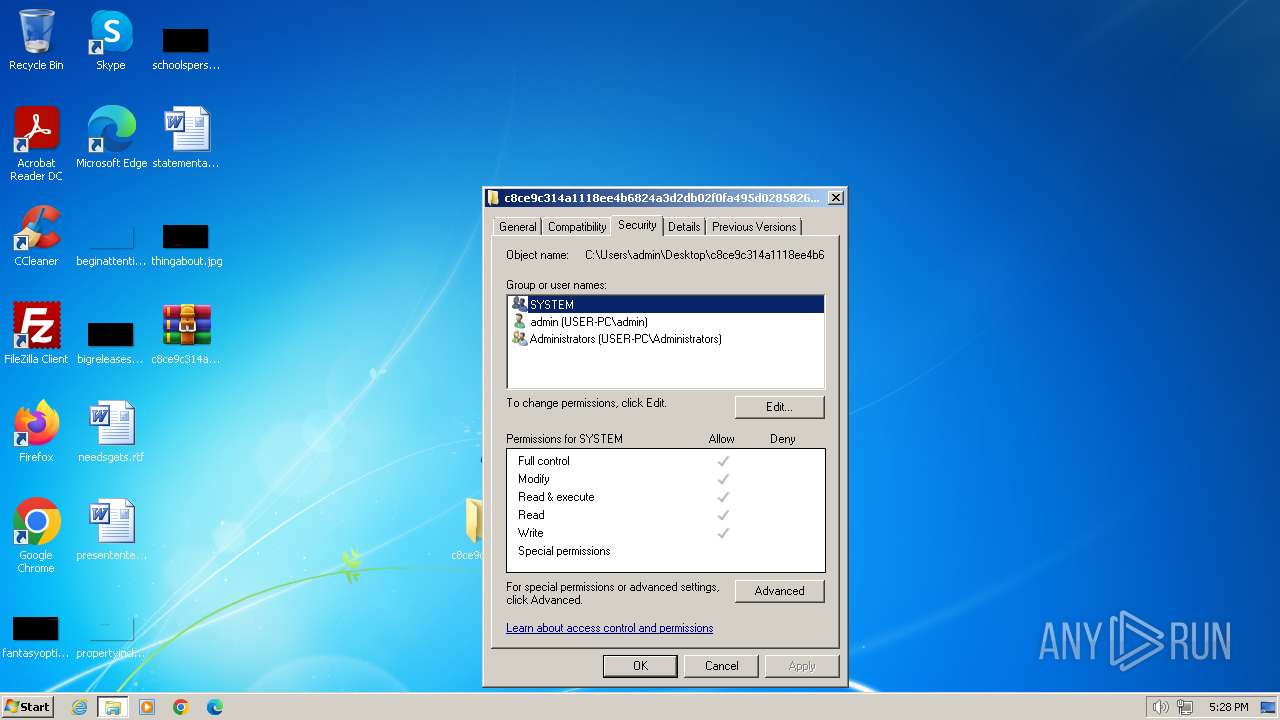Open Acrobat Reader DC shortcut

pyautogui.click(x=36, y=143)
